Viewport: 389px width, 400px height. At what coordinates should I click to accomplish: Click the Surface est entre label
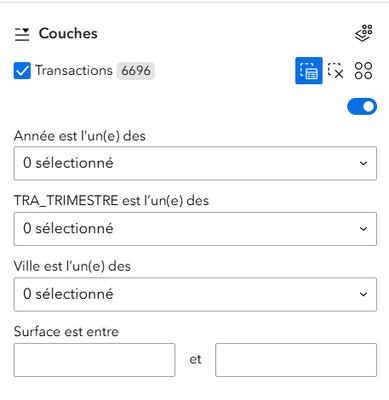66,332
